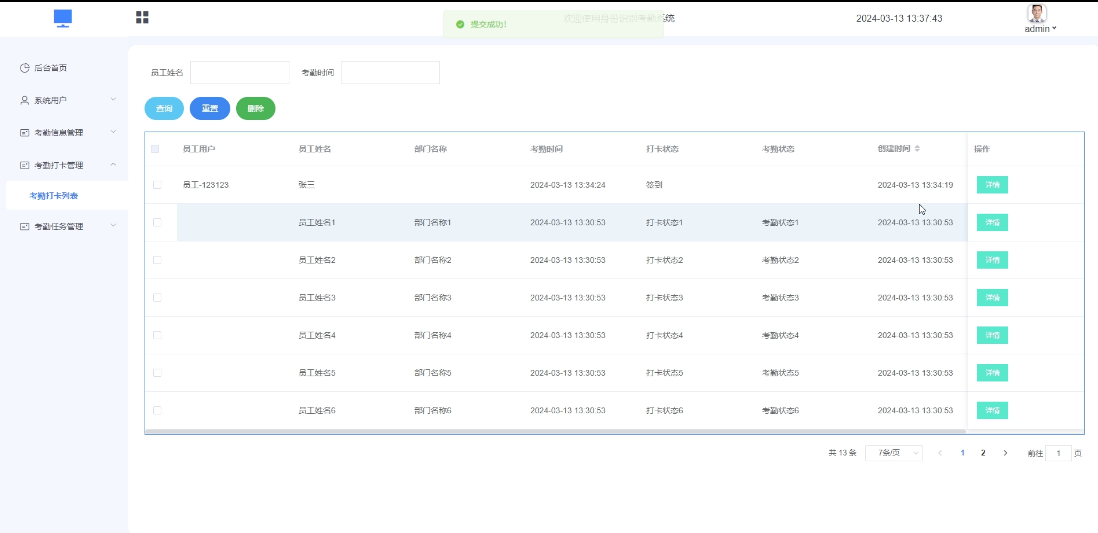
Task: Click the 员工-123123 cell
Action: coord(205,185)
